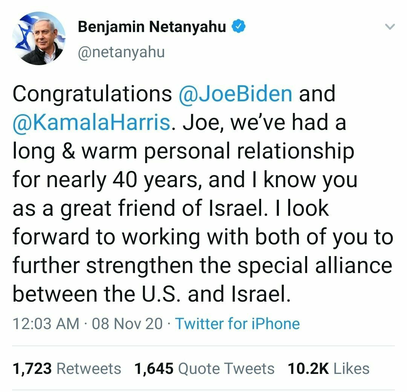The image size is (407, 392).
Task: Open the @KamalaHarris mention link
Action: (x=92, y=122)
